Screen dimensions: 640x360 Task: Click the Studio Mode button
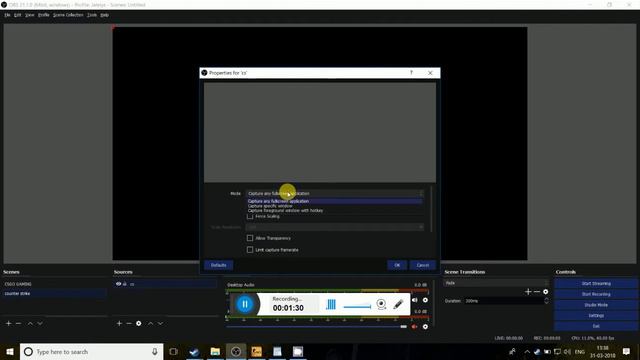pyautogui.click(x=596, y=305)
